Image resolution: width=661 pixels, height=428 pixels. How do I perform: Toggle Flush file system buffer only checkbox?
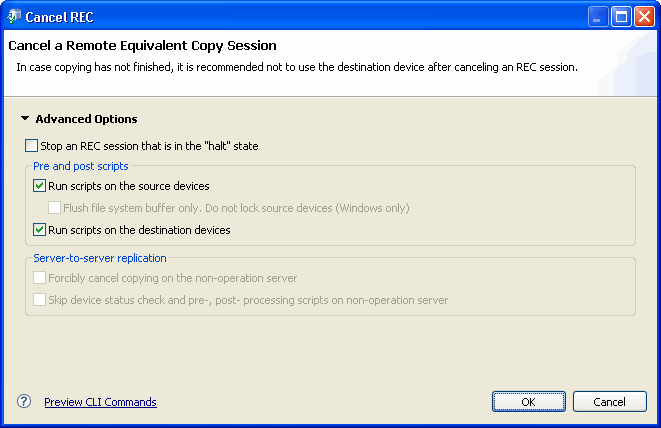pyautogui.click(x=54, y=208)
